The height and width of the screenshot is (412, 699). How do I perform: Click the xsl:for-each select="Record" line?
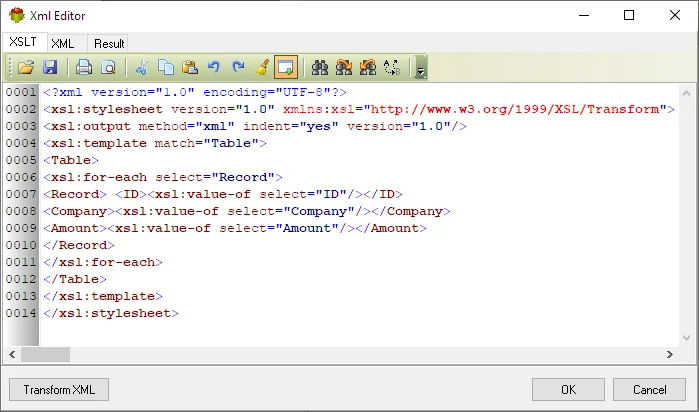point(163,177)
